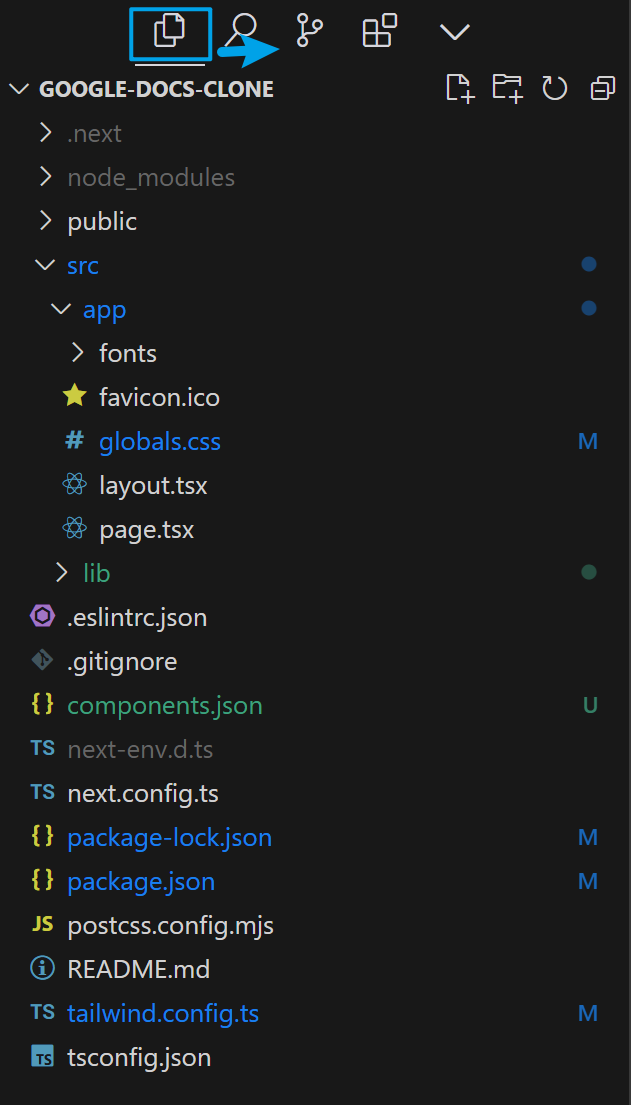Expand the public folder
631x1105 pixels.
pos(102,221)
